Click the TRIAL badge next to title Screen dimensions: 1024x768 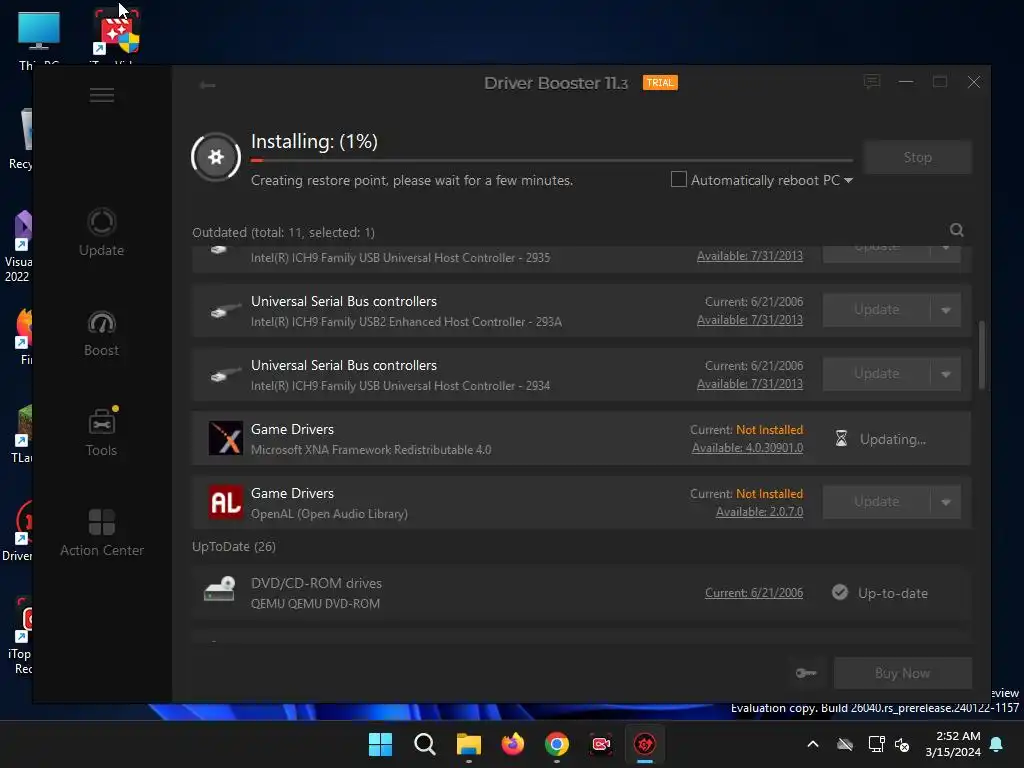pyautogui.click(x=660, y=83)
